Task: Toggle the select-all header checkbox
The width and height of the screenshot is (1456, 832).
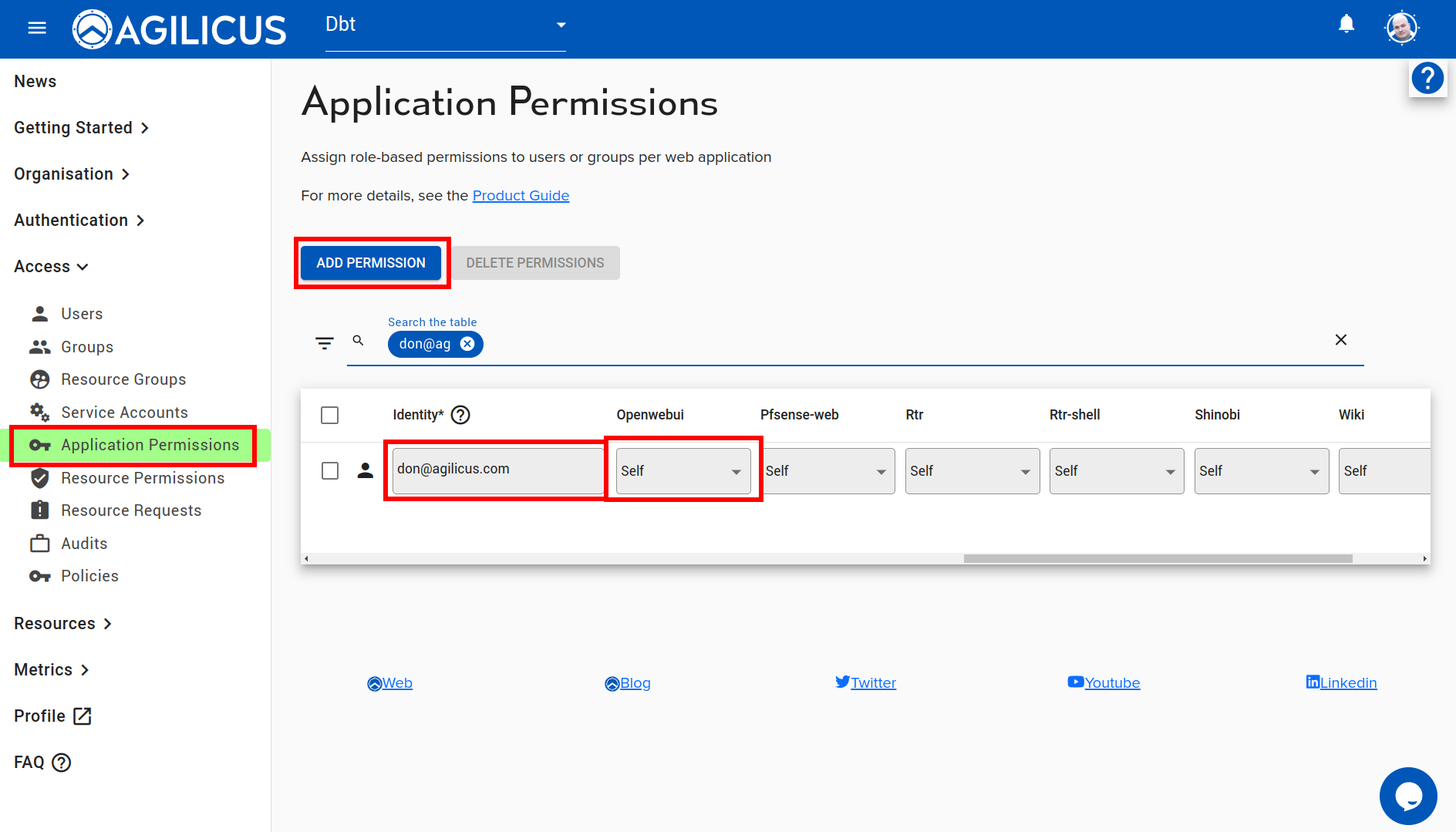Action: point(330,416)
